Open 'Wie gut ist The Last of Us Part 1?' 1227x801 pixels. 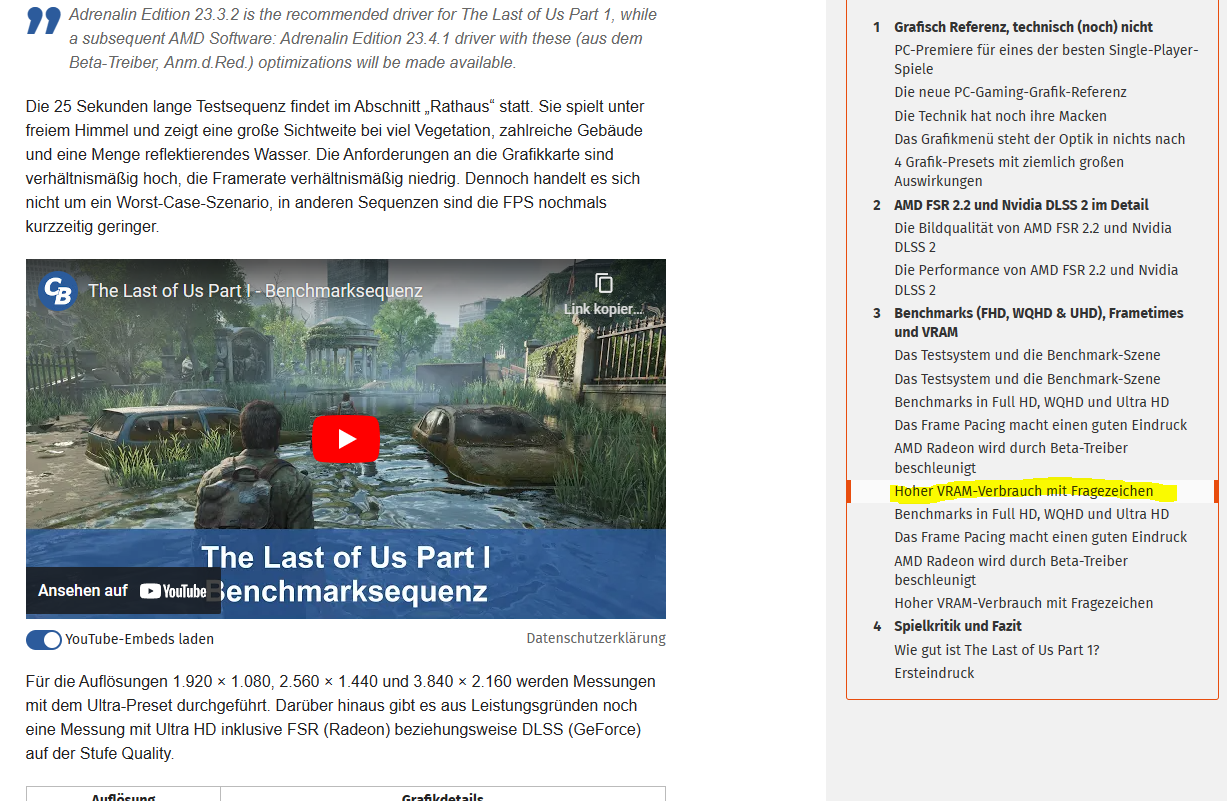(997, 650)
